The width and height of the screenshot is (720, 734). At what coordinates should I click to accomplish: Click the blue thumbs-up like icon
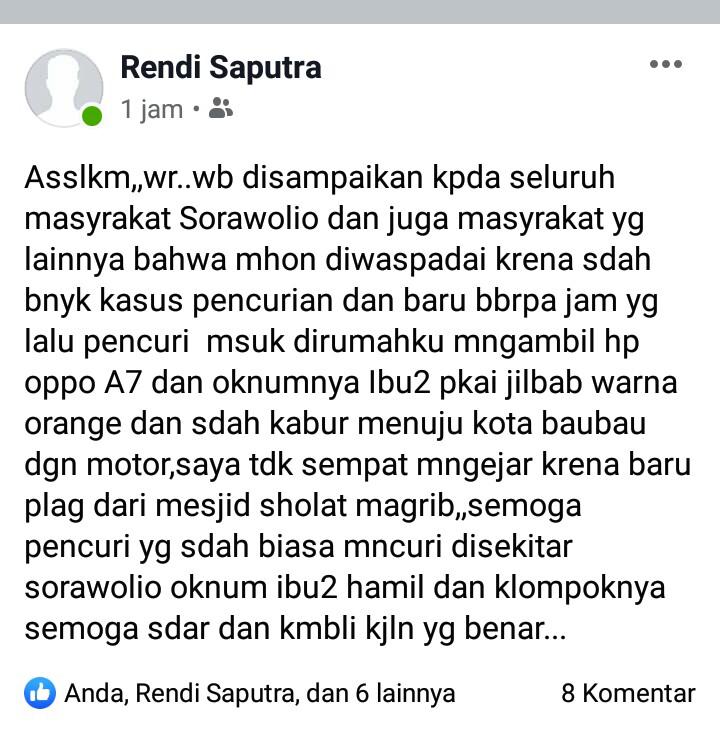point(40,693)
